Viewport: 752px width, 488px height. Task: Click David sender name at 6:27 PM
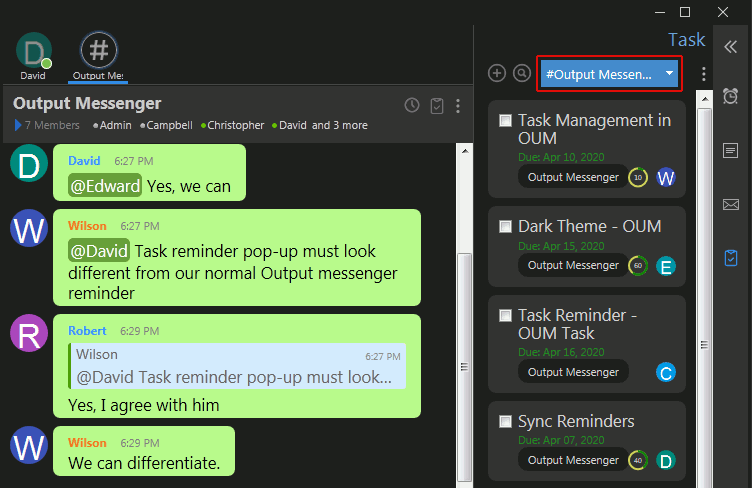click(84, 161)
